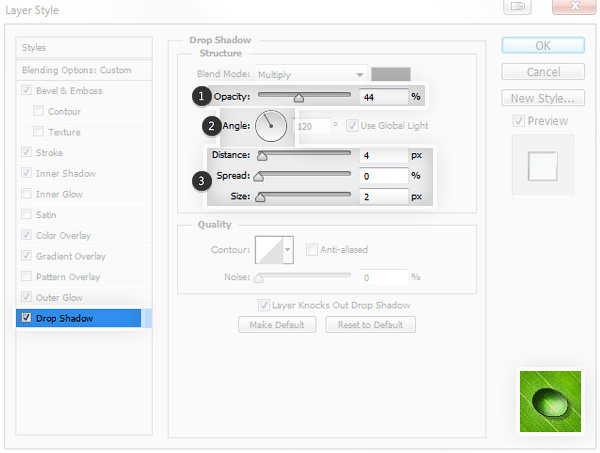
Task: Click the Distance value field
Action: [x=383, y=155]
